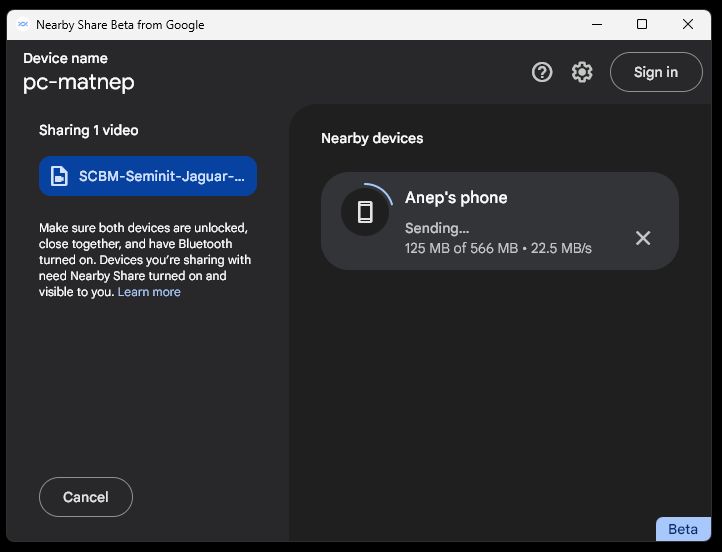
Task: Select the Anep's phone device name
Action: click(x=456, y=198)
